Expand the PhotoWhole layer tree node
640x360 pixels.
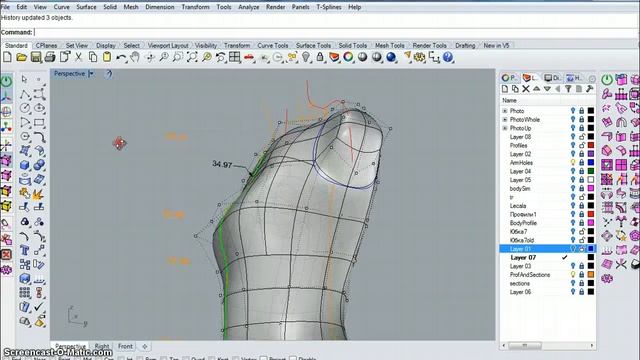tap(505, 119)
